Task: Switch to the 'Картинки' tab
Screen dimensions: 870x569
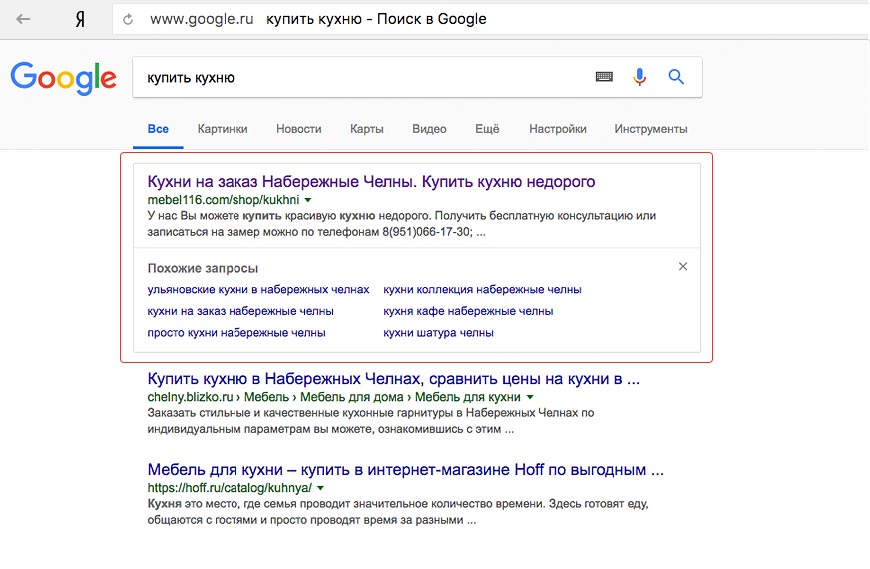Action: 222,129
